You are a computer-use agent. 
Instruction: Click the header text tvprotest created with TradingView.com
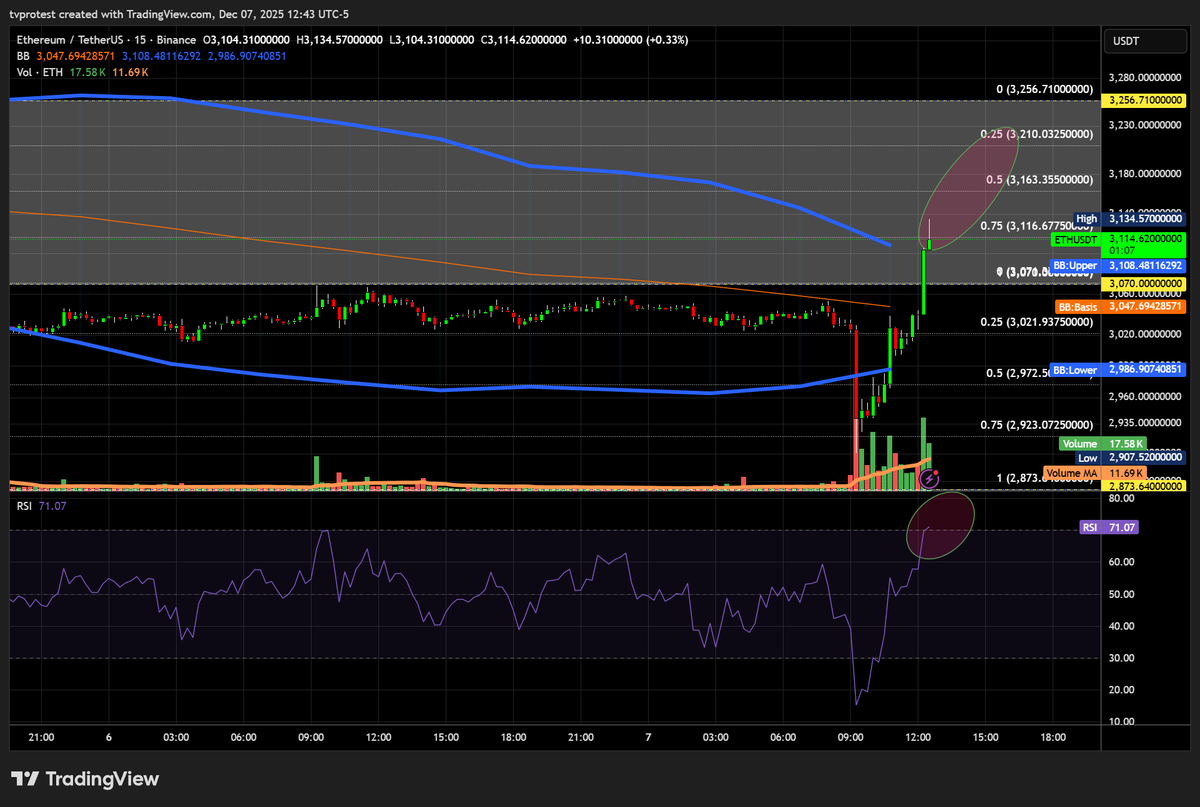click(x=113, y=13)
